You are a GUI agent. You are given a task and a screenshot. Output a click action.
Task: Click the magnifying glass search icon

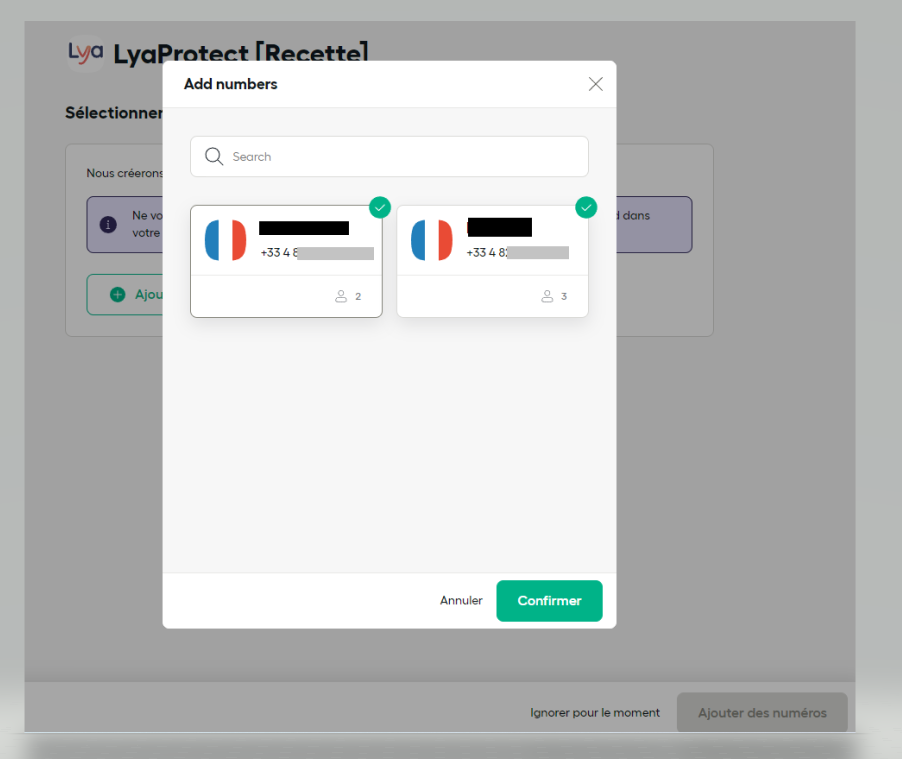213,157
